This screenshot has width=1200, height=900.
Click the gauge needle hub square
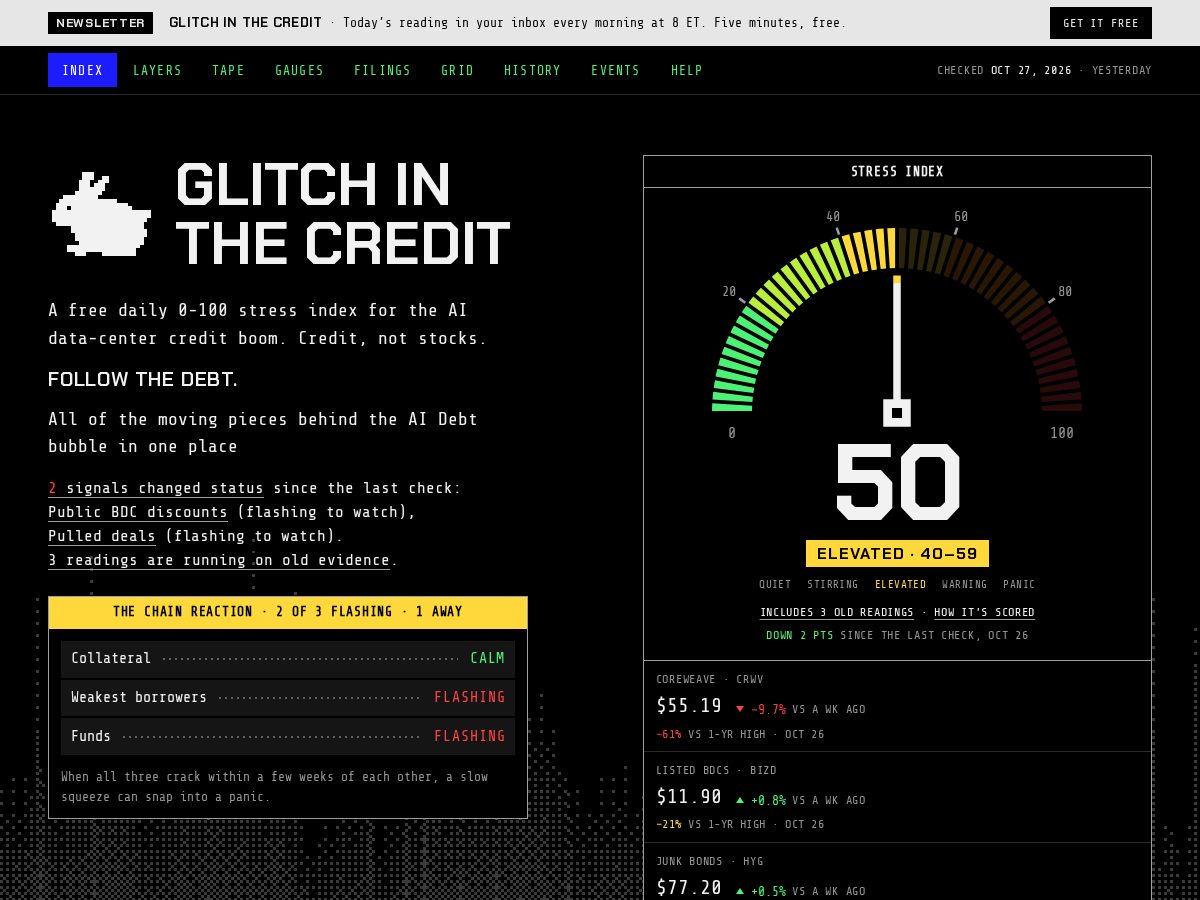tap(897, 412)
